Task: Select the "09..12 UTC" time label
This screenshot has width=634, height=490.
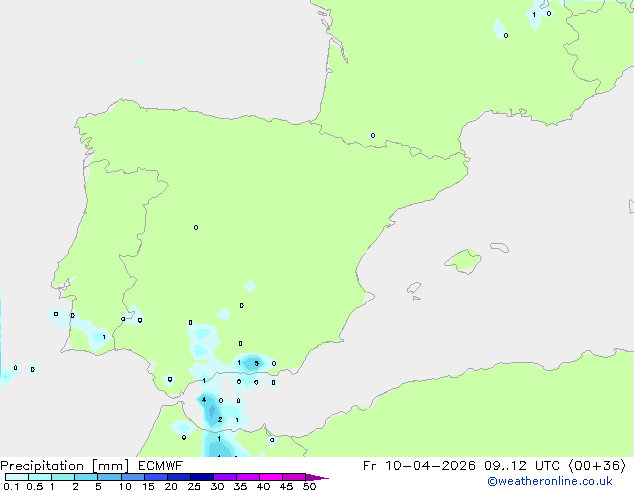Action: 522,466
